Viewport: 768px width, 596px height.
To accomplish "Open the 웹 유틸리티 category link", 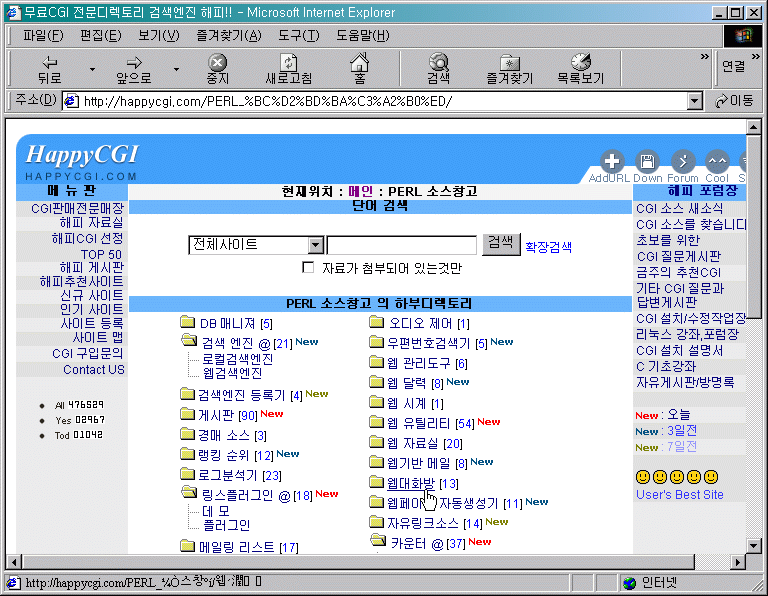I will (x=419, y=423).
